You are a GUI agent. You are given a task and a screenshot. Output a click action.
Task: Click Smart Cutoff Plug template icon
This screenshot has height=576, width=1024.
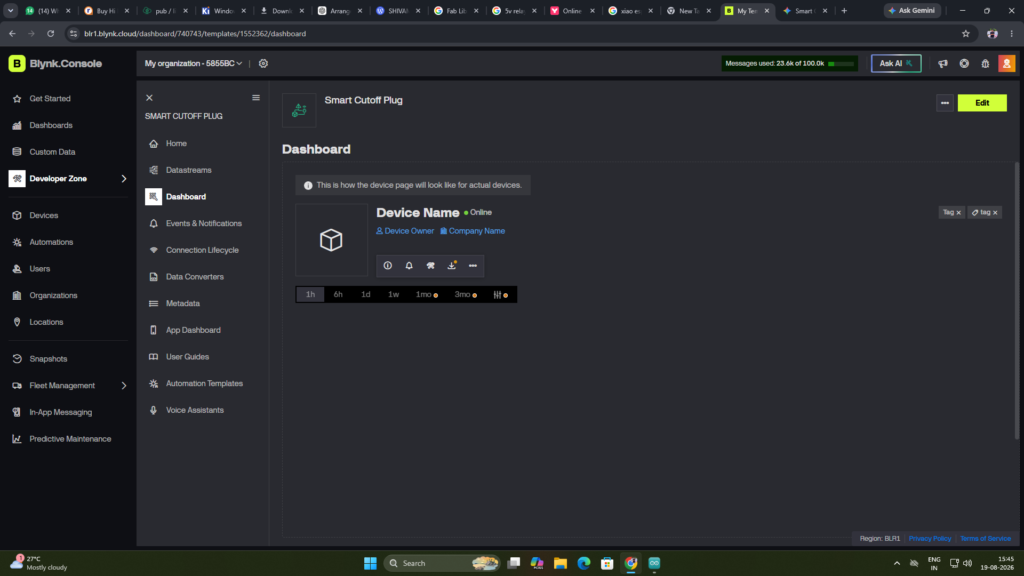(x=299, y=110)
